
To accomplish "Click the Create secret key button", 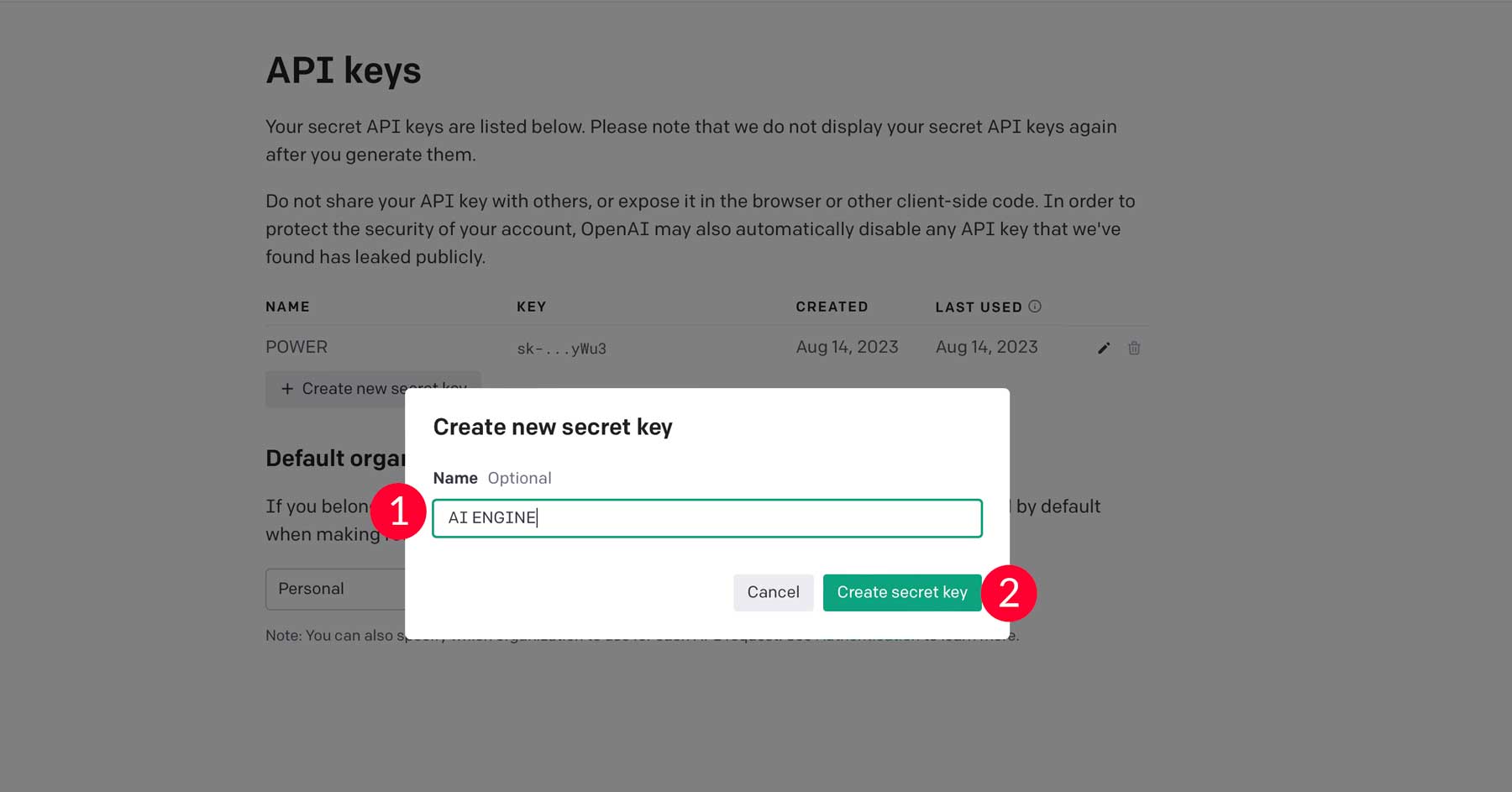I will click(902, 592).
